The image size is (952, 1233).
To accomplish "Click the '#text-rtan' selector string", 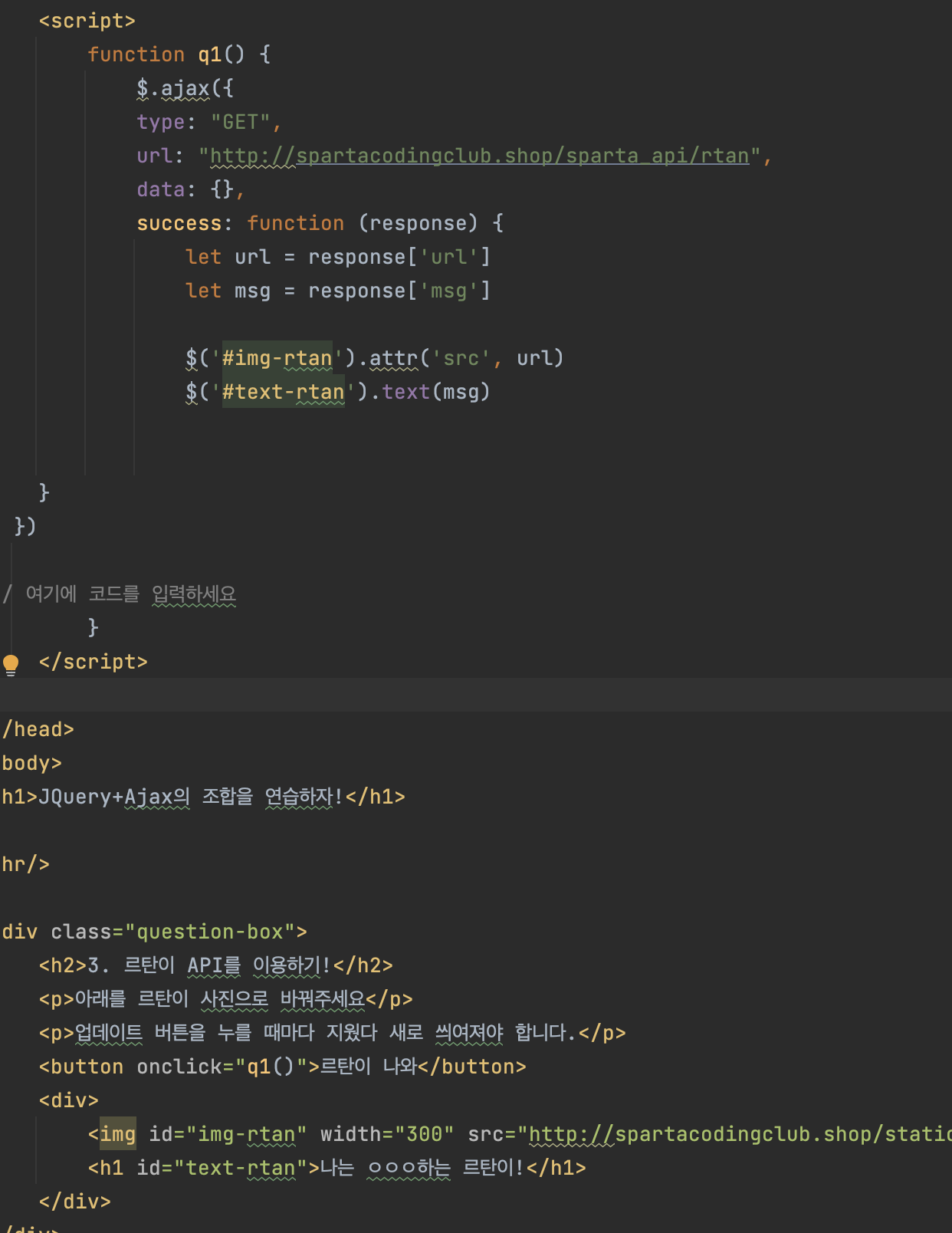I will click(284, 392).
